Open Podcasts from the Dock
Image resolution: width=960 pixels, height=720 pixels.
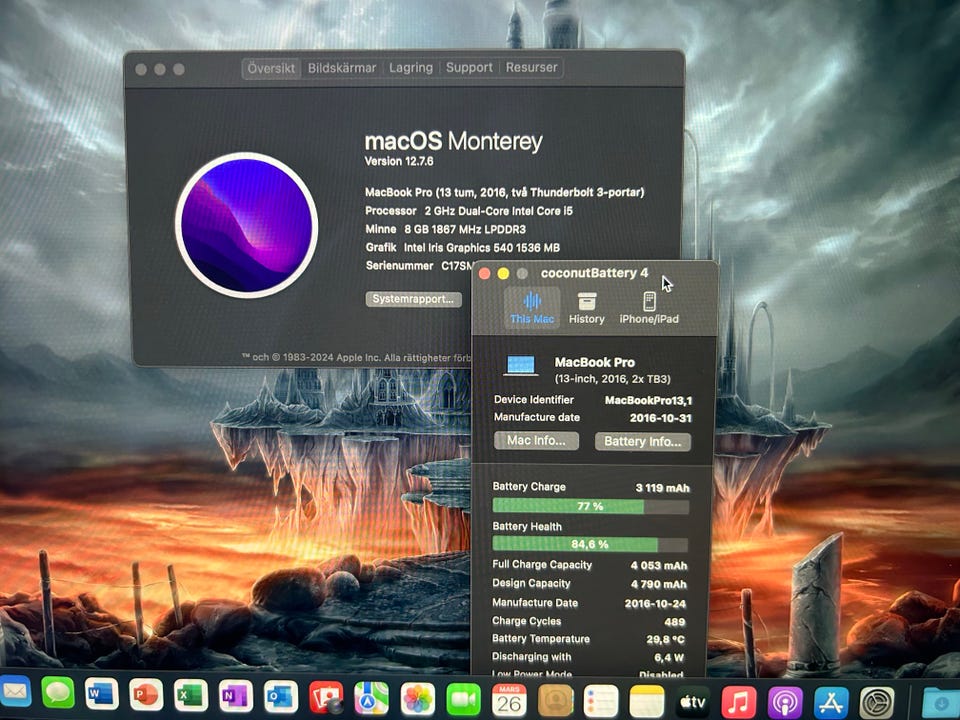tap(785, 702)
